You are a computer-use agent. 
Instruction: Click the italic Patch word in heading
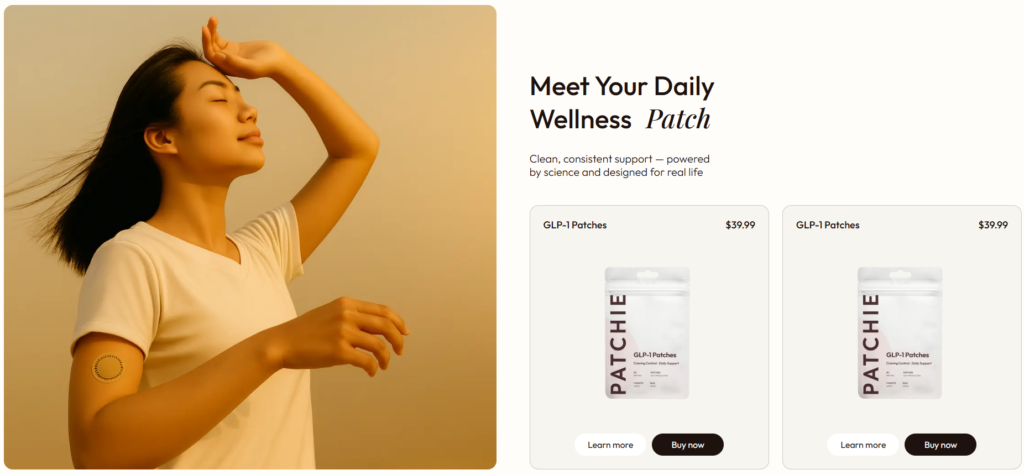tap(678, 120)
